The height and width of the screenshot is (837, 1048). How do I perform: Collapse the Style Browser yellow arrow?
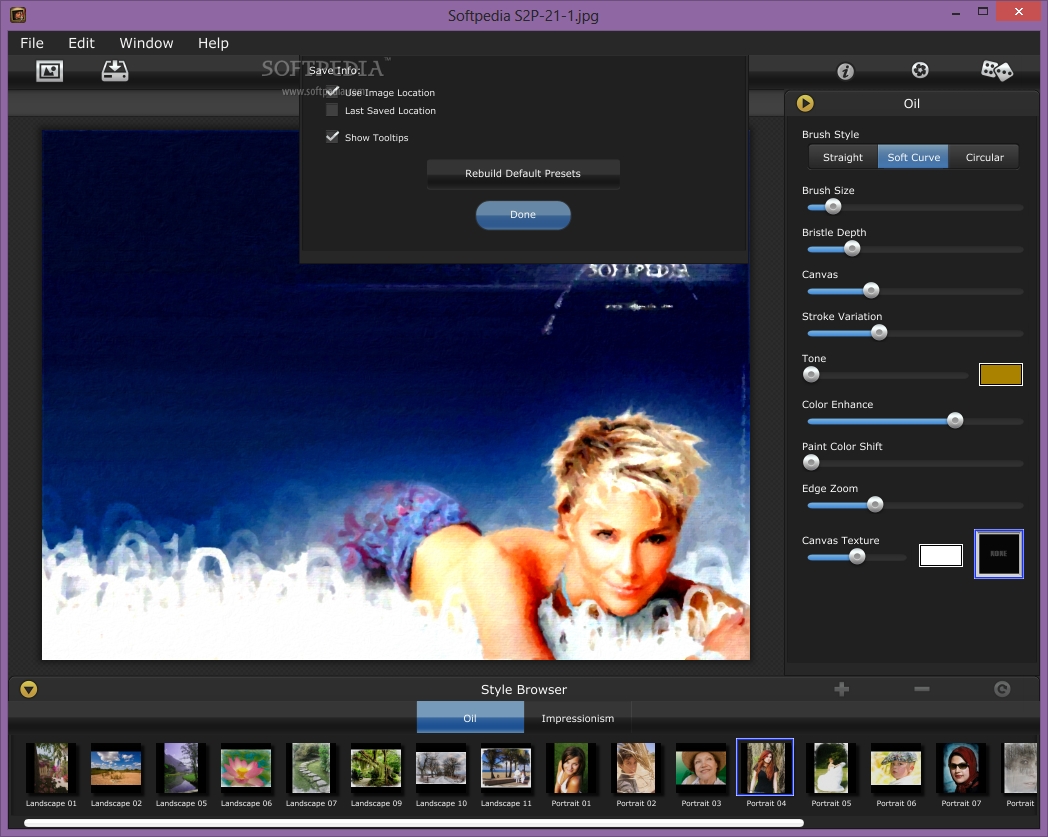tap(29, 689)
